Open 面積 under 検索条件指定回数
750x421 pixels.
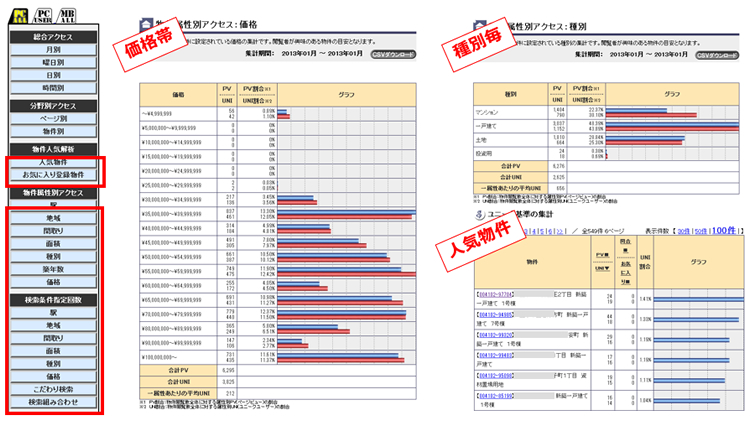click(53, 351)
